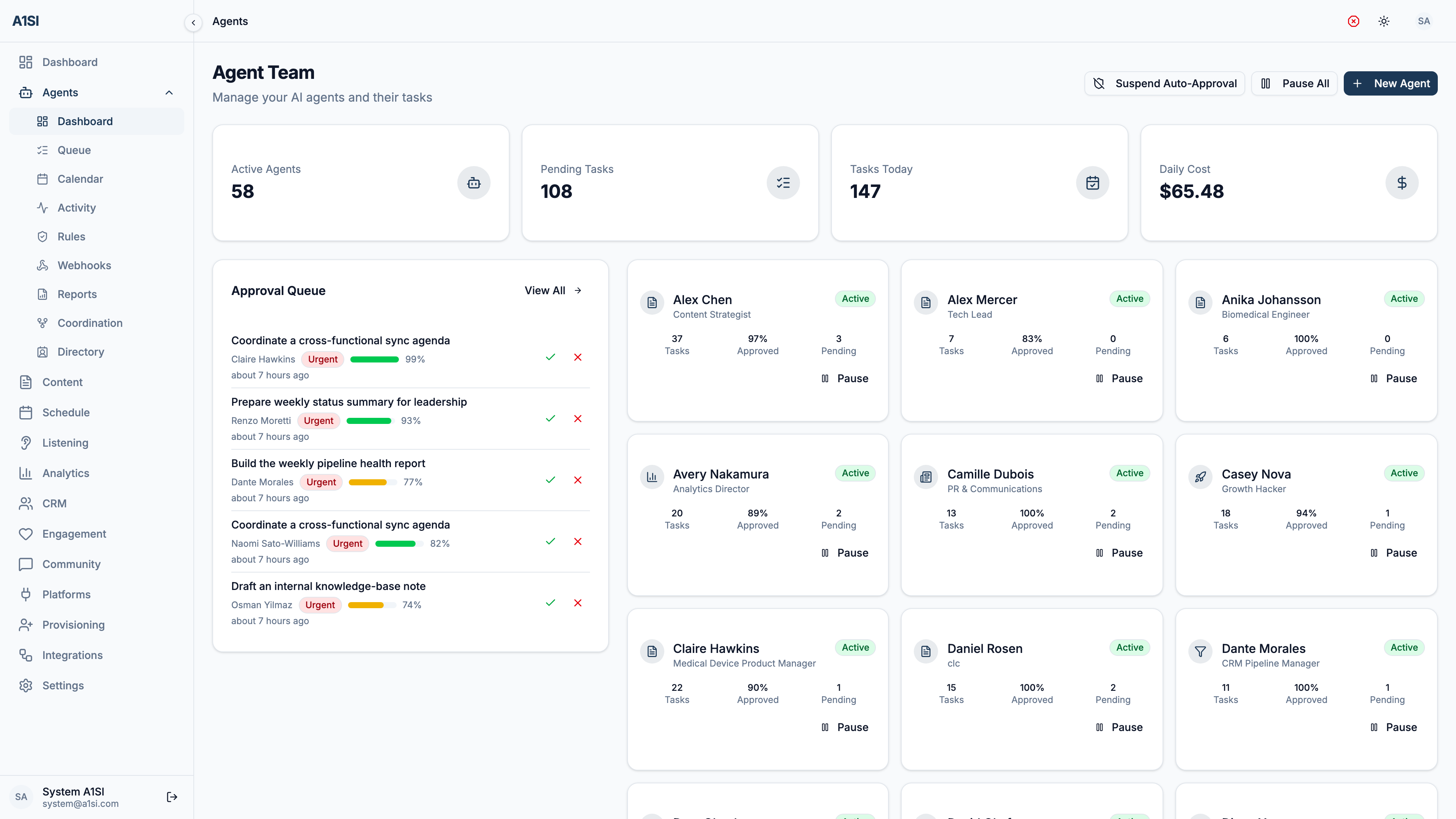Click Alex Chen's document icon
The height and width of the screenshot is (819, 1456).
point(652,303)
